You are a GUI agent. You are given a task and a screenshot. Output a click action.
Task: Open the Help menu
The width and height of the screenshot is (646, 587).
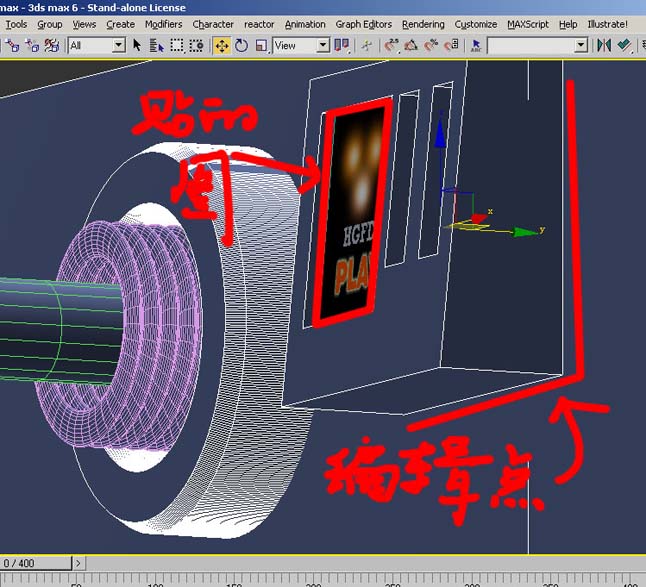pyautogui.click(x=568, y=24)
